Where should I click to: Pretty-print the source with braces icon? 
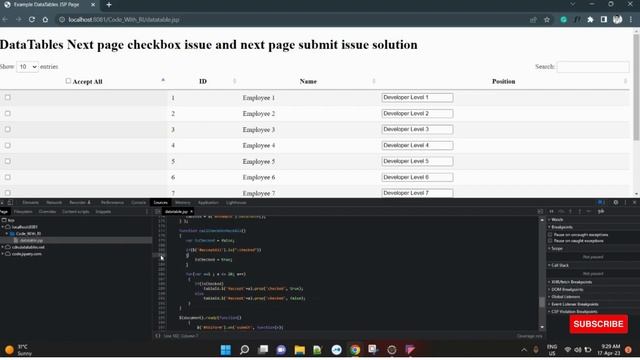pos(158,336)
